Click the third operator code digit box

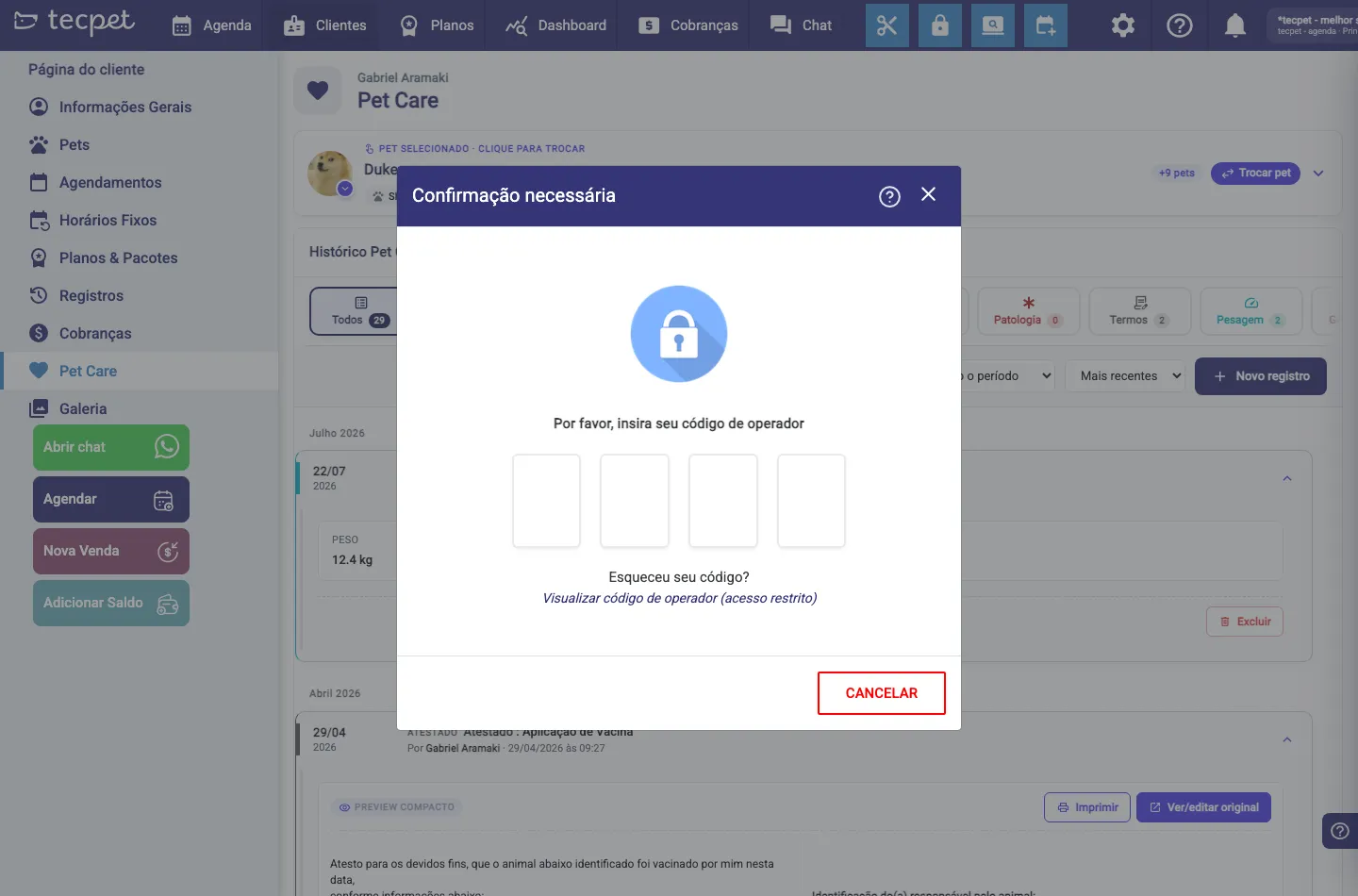723,501
